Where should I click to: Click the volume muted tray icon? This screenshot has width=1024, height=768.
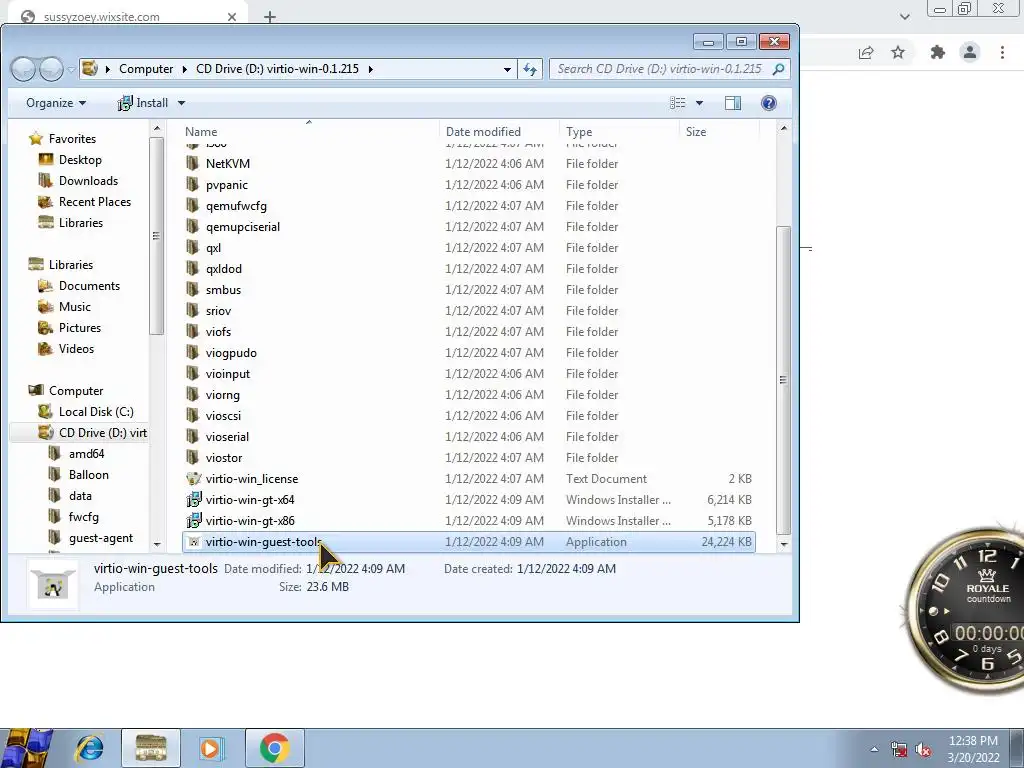pos(923,750)
